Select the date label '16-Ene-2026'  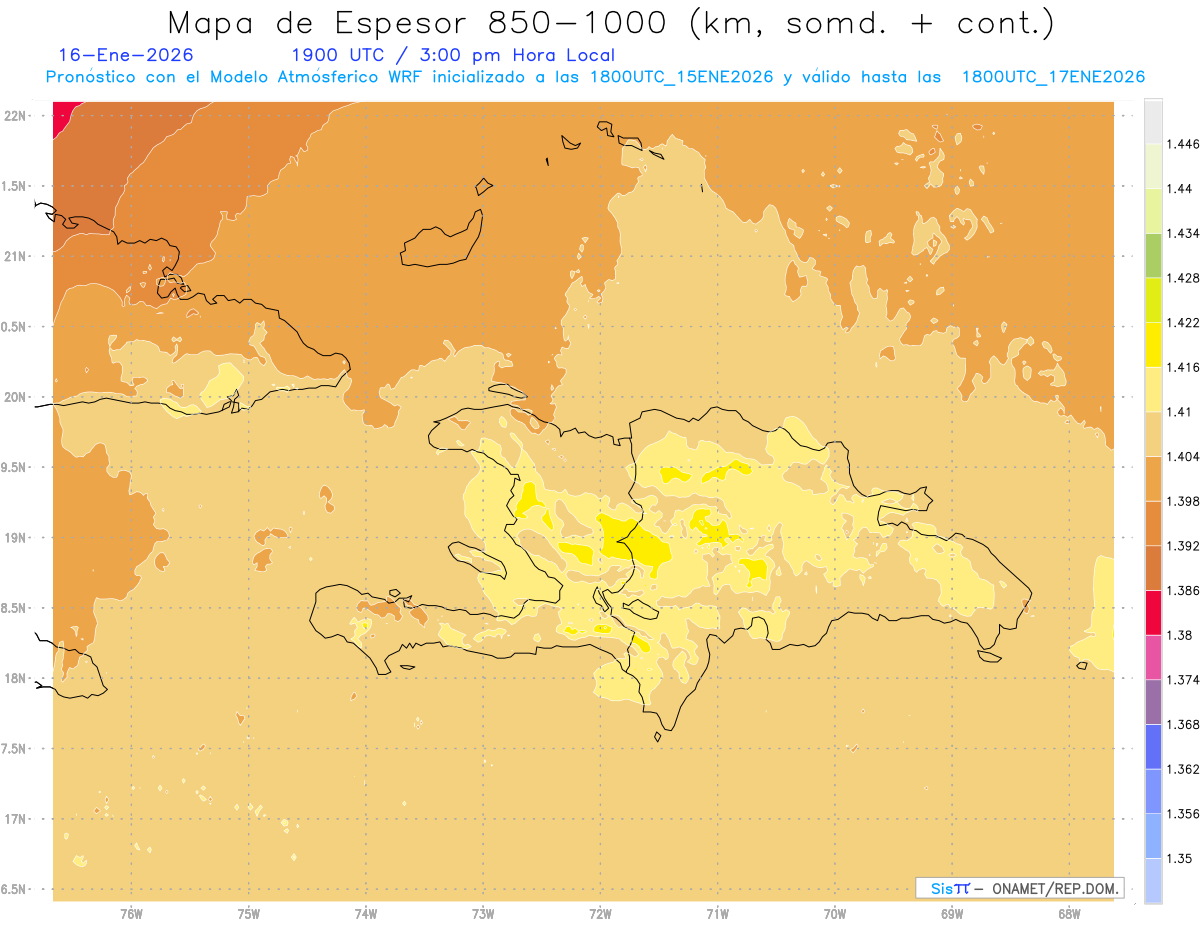(x=126, y=55)
